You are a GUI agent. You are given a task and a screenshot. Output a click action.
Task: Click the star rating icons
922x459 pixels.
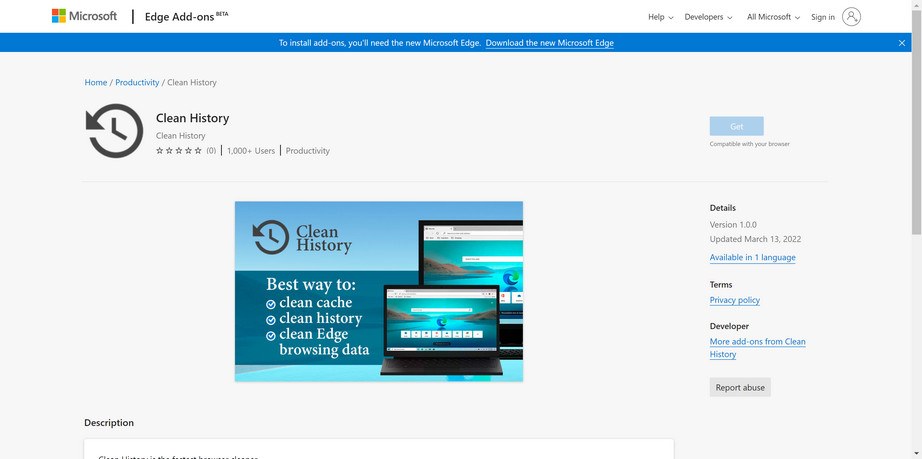point(179,150)
